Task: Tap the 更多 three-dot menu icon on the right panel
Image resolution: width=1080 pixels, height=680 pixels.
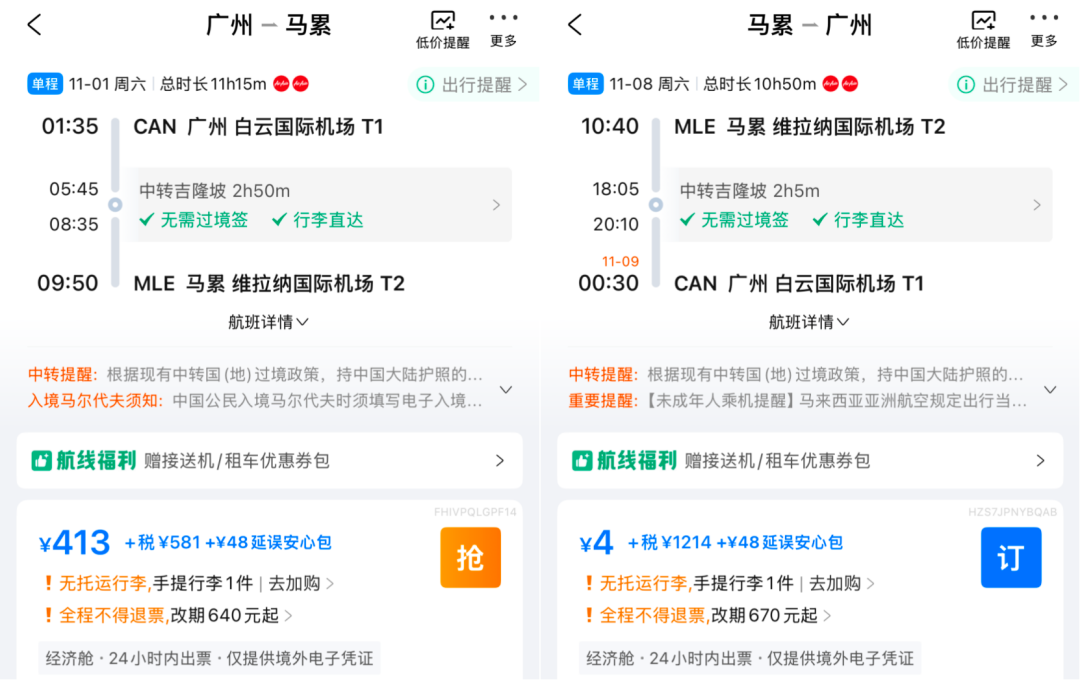Action: [x=1044, y=27]
